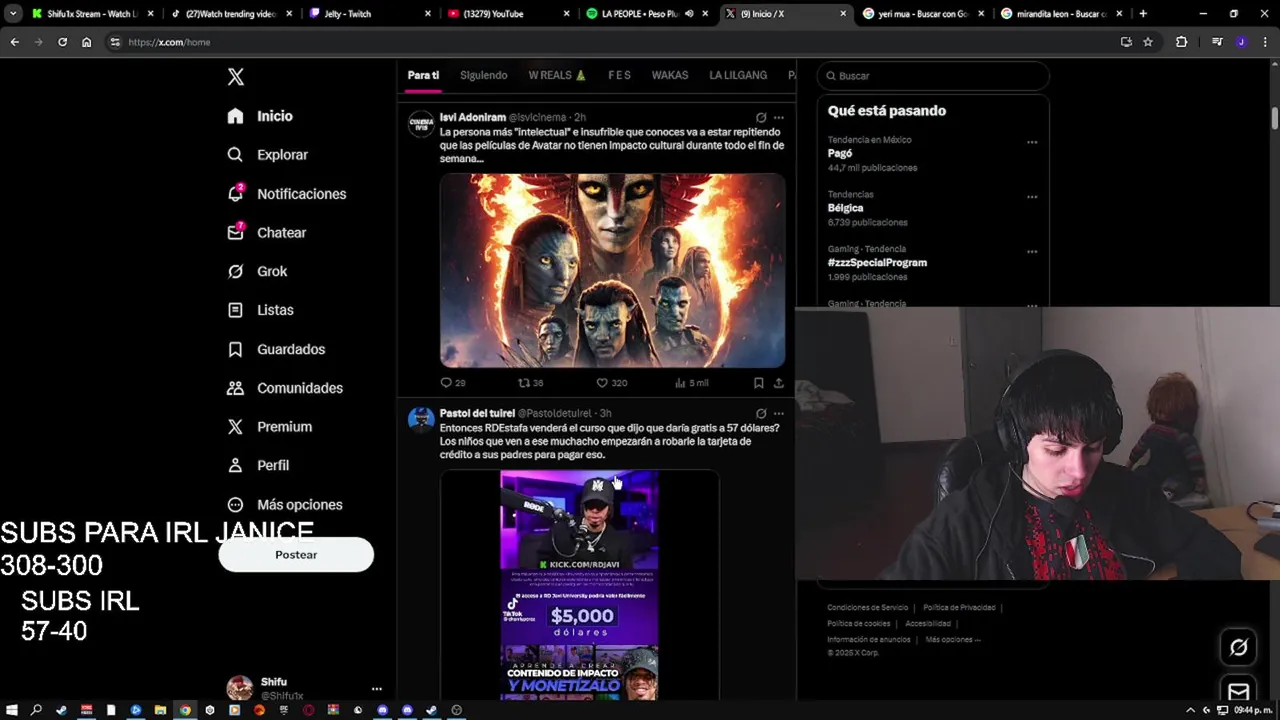Launch Grok from the sidebar
Viewport: 1280px width, 720px height.
click(257, 271)
